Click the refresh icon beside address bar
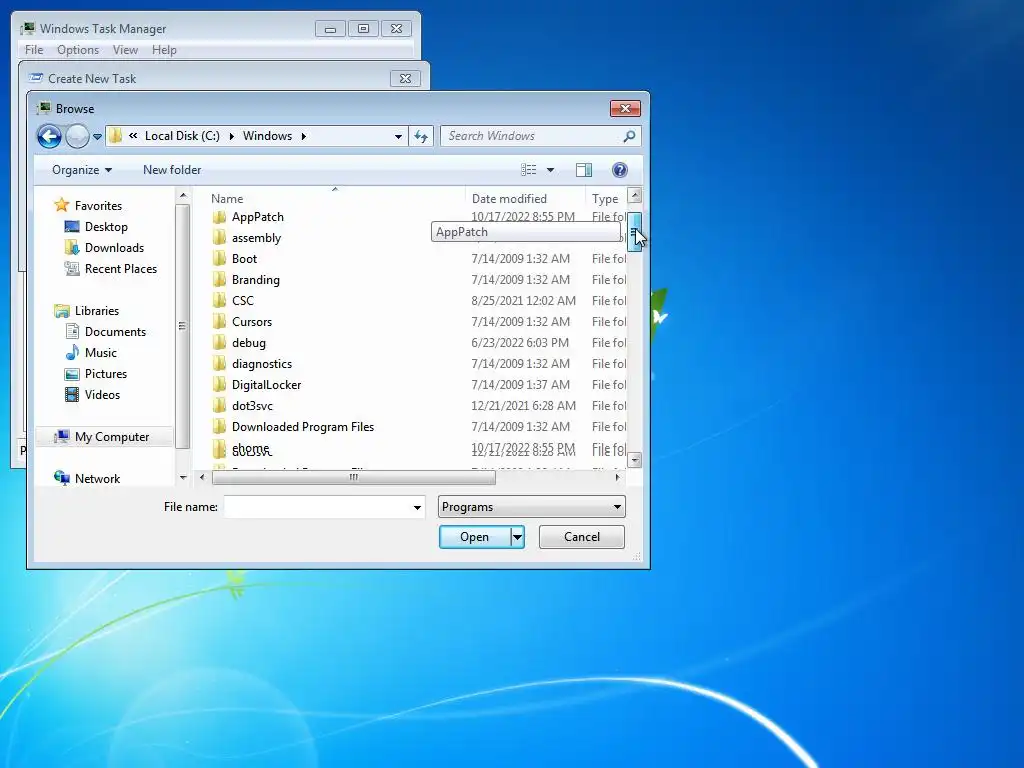The width and height of the screenshot is (1024, 768). [x=421, y=136]
